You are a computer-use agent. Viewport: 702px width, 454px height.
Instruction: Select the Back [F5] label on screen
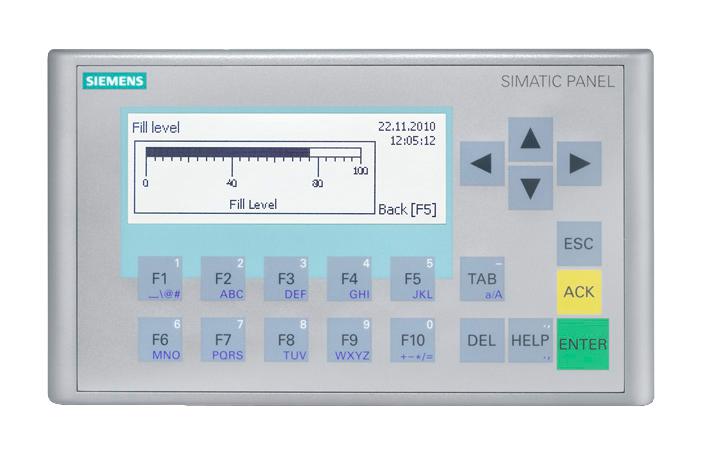[x=406, y=209]
